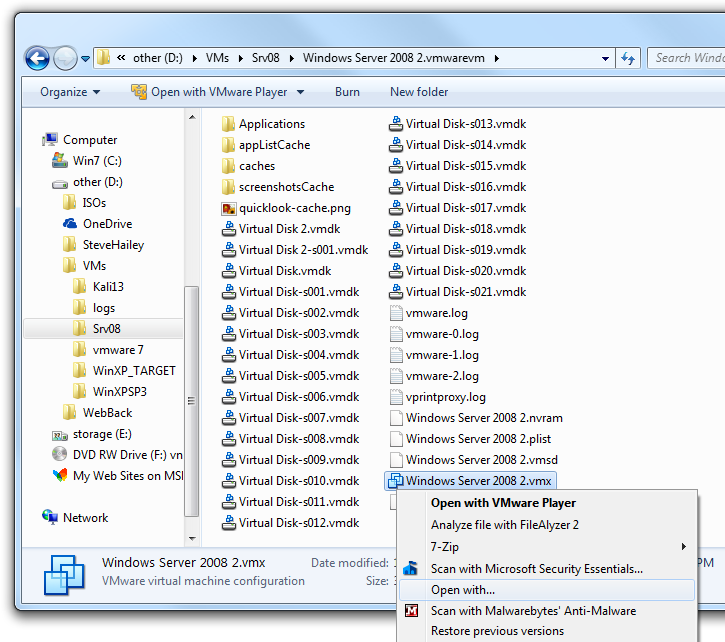
Task: Select Win7 (C:) drive icon
Action: (x=60, y=160)
